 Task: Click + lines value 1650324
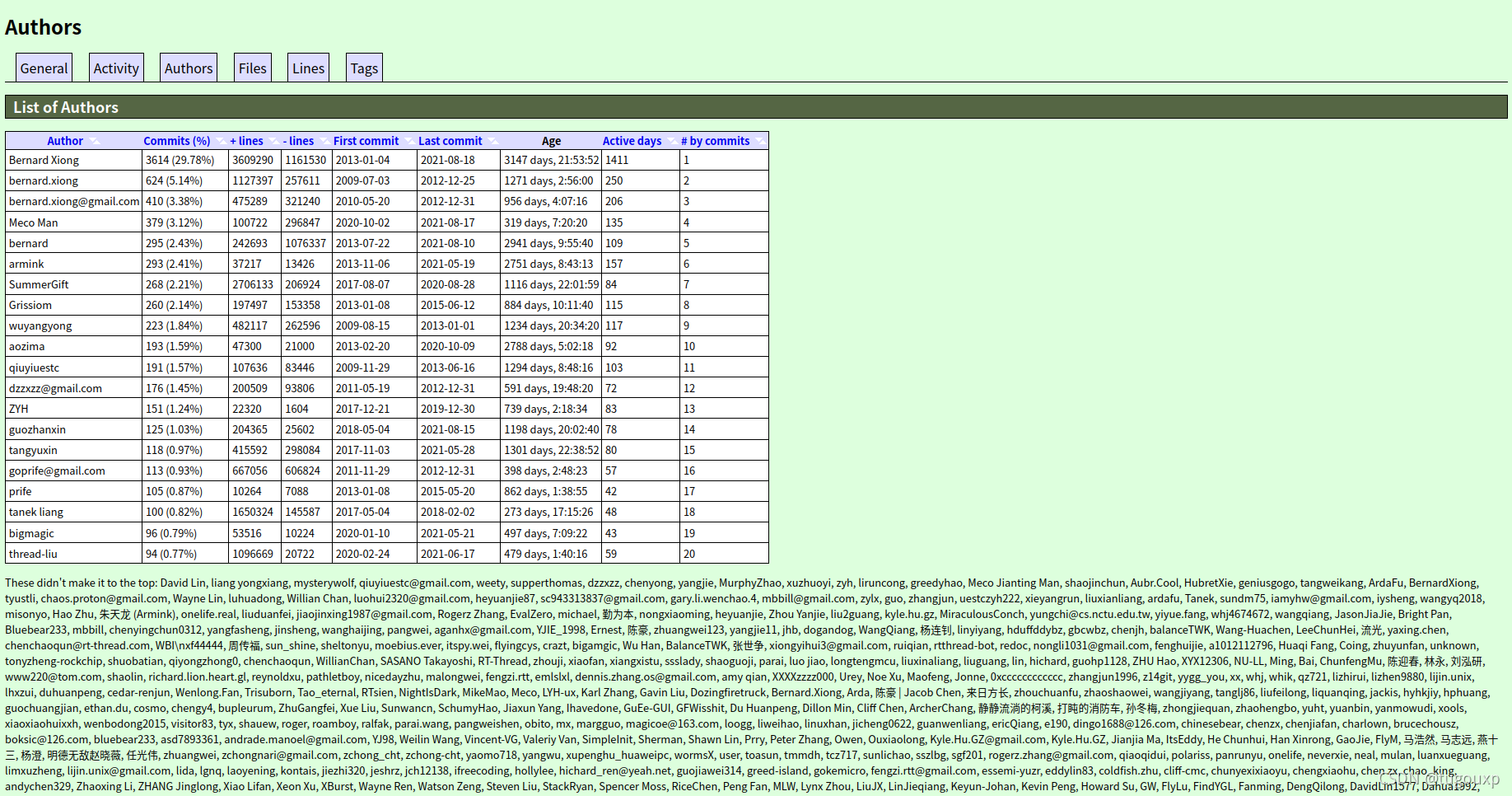pos(253,512)
